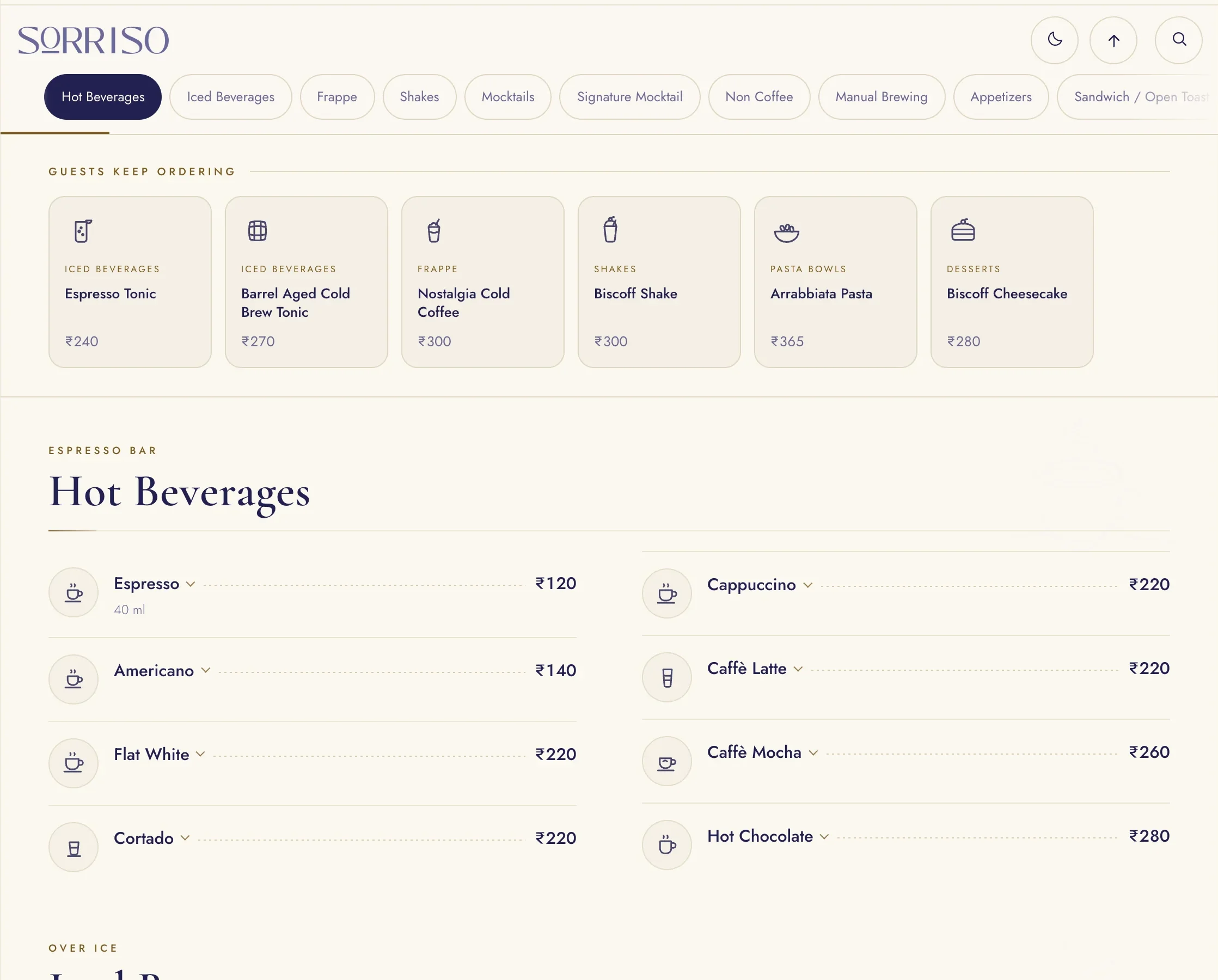Expand the Caffè Mocha chevron
Screen dimensions: 1218x980
813,752
